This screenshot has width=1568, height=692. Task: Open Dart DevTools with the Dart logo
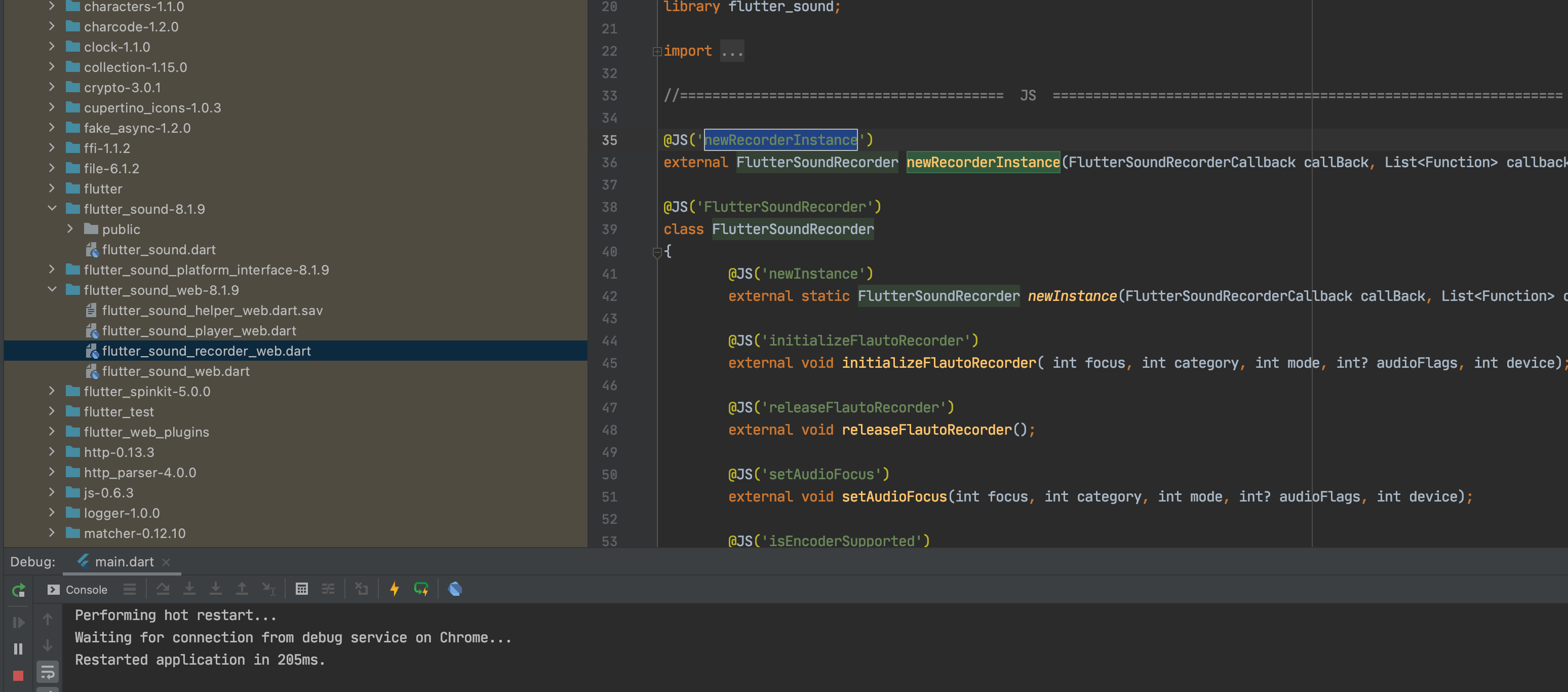click(455, 590)
